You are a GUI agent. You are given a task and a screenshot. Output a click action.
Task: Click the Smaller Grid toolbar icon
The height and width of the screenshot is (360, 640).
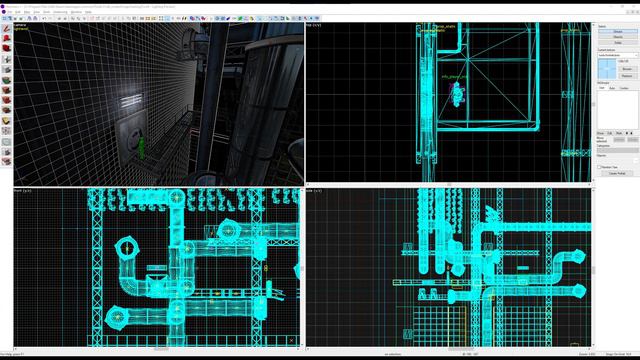[x=15, y=18]
